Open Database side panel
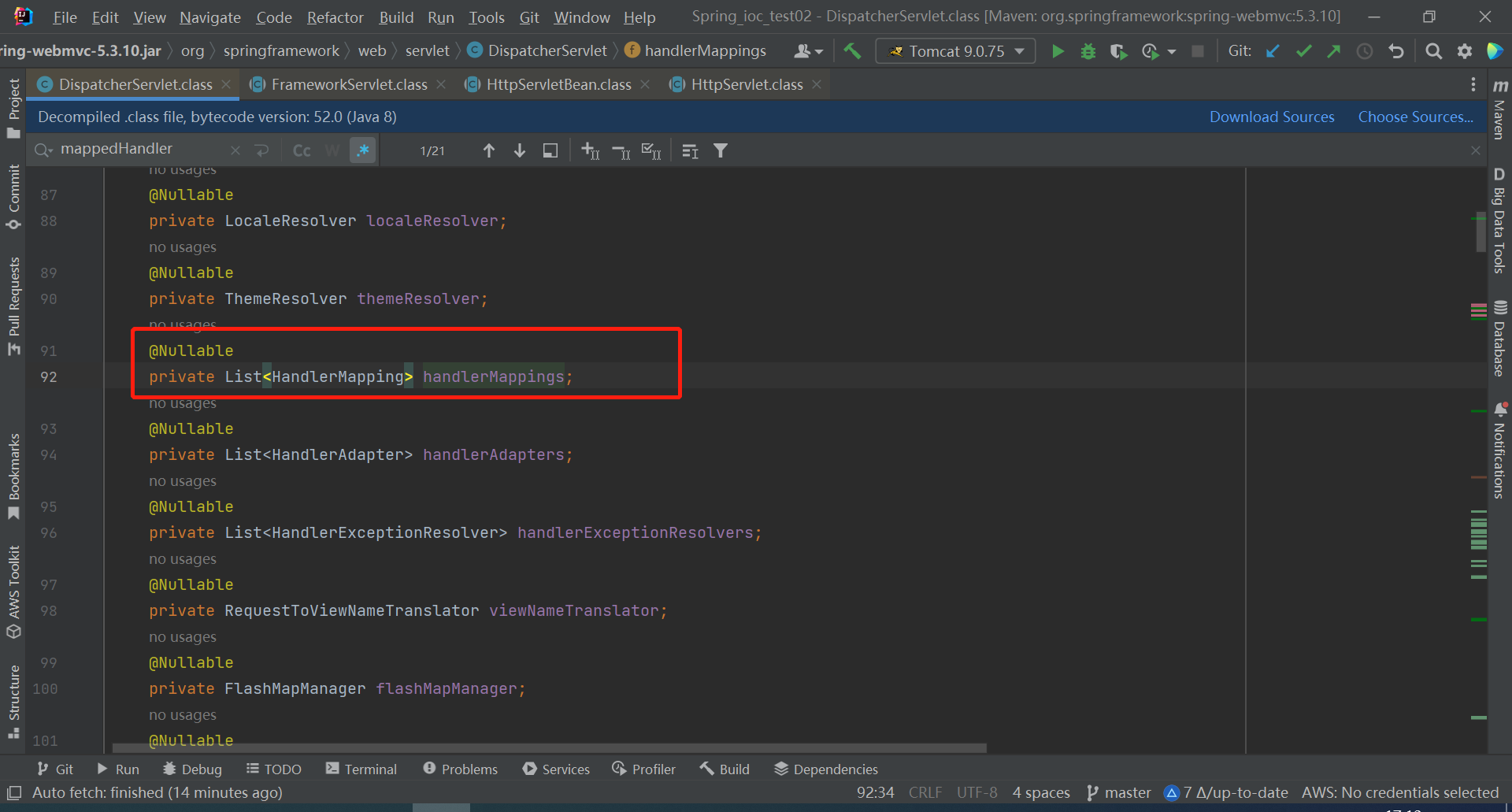The image size is (1512, 812). [1499, 338]
